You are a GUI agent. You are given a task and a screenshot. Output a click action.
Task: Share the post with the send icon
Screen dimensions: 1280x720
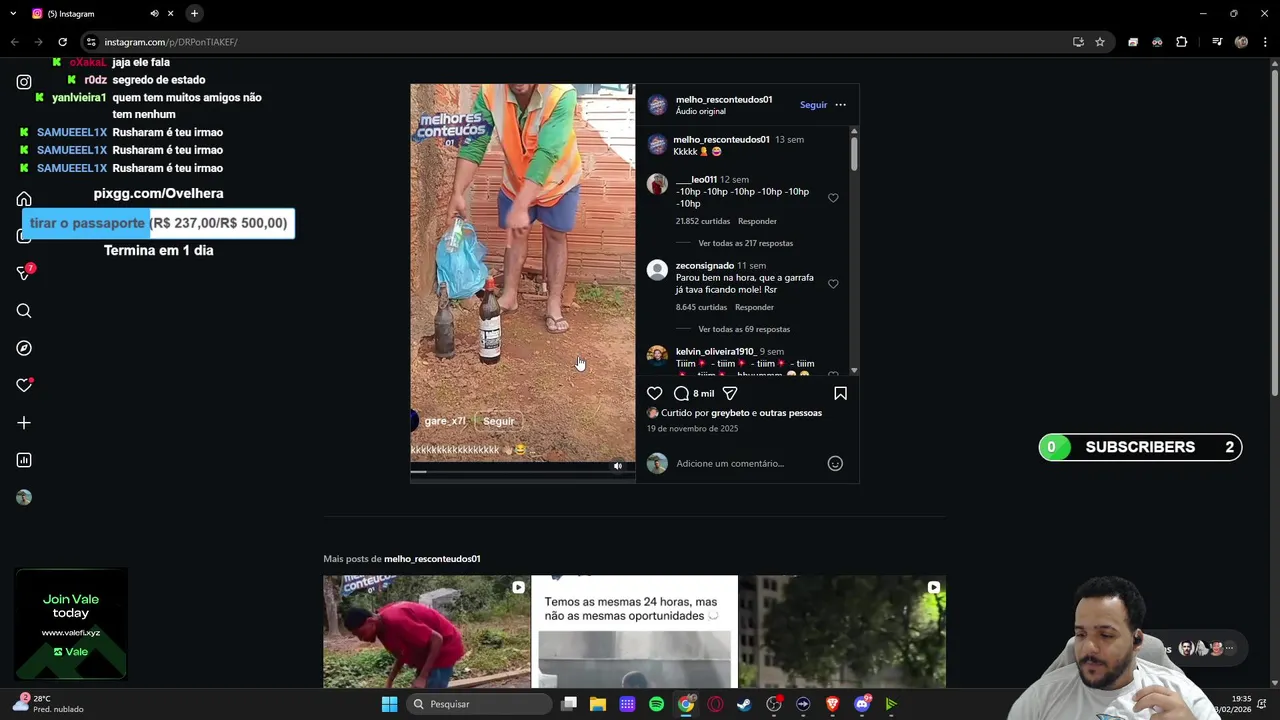point(730,393)
